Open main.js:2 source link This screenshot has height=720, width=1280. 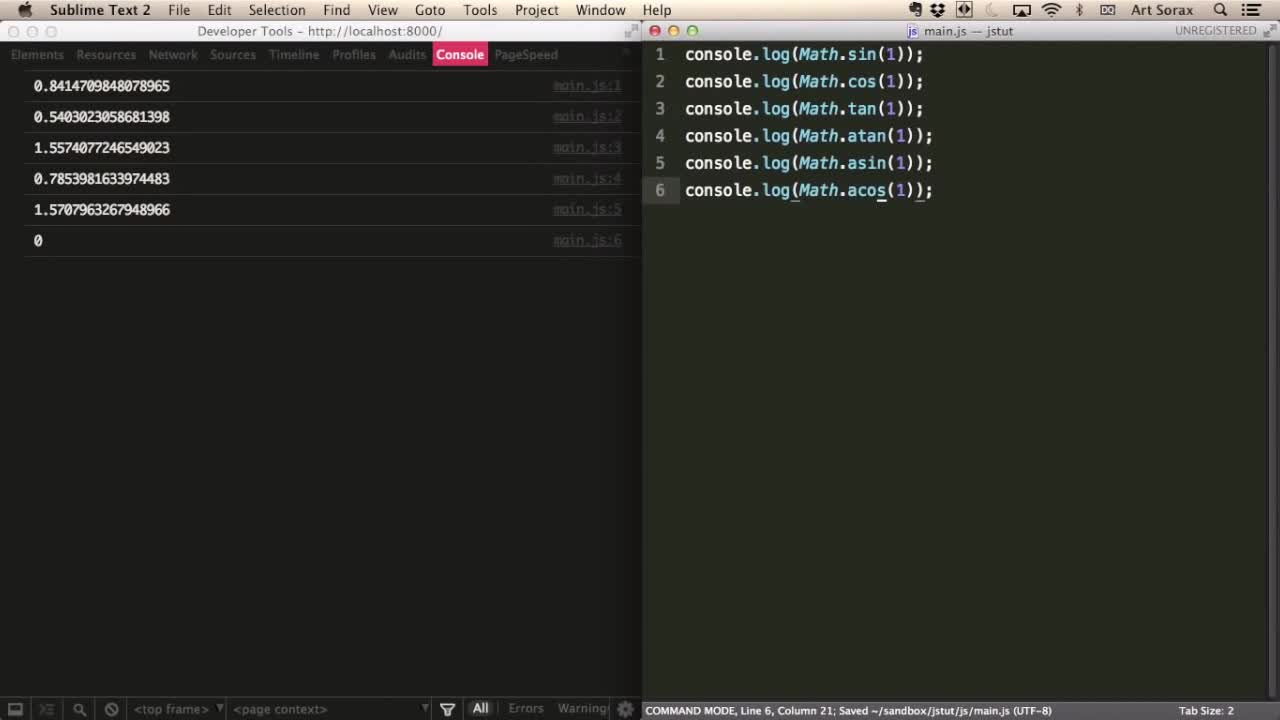click(587, 117)
